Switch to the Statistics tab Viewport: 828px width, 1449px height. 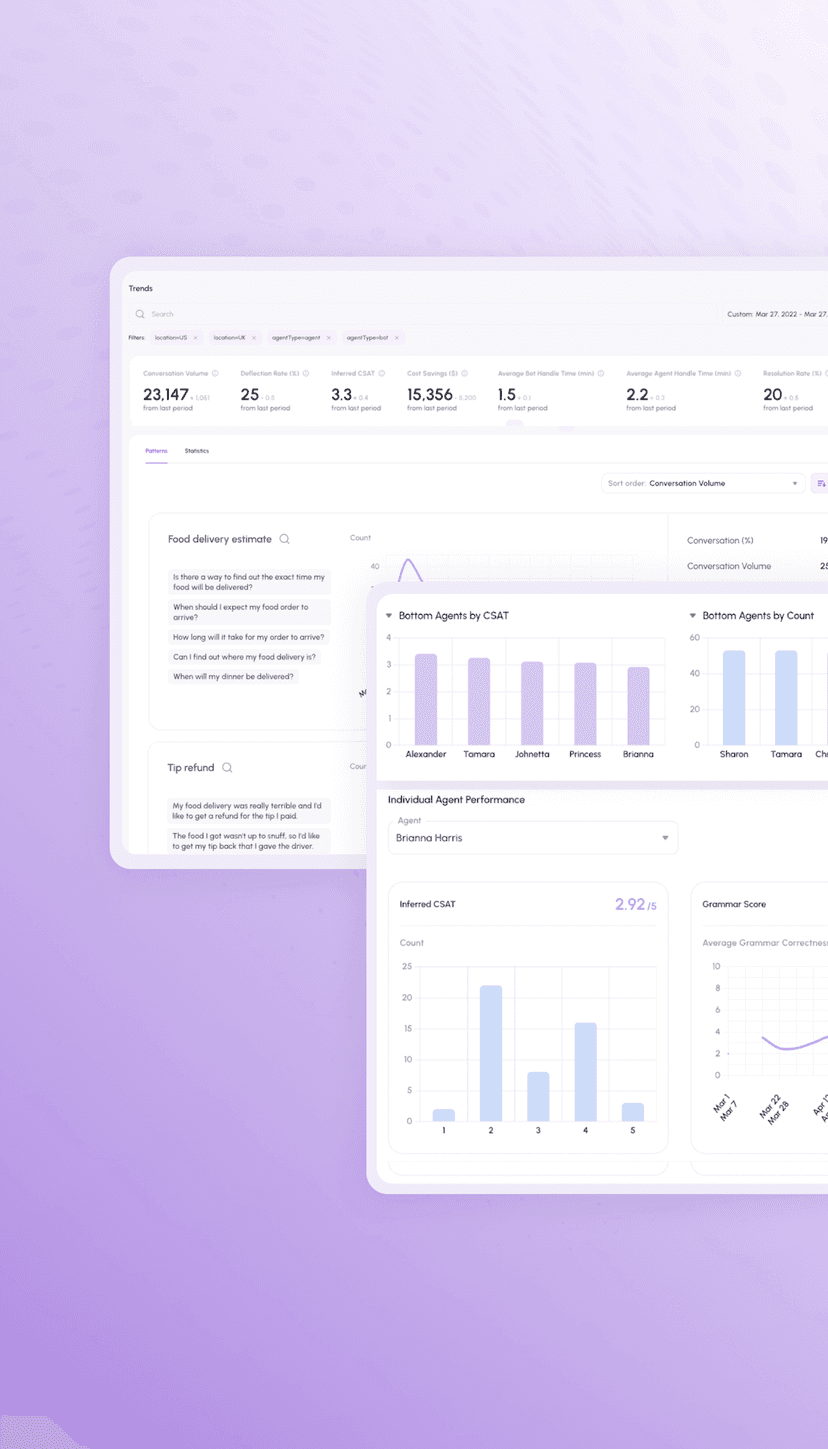[196, 450]
